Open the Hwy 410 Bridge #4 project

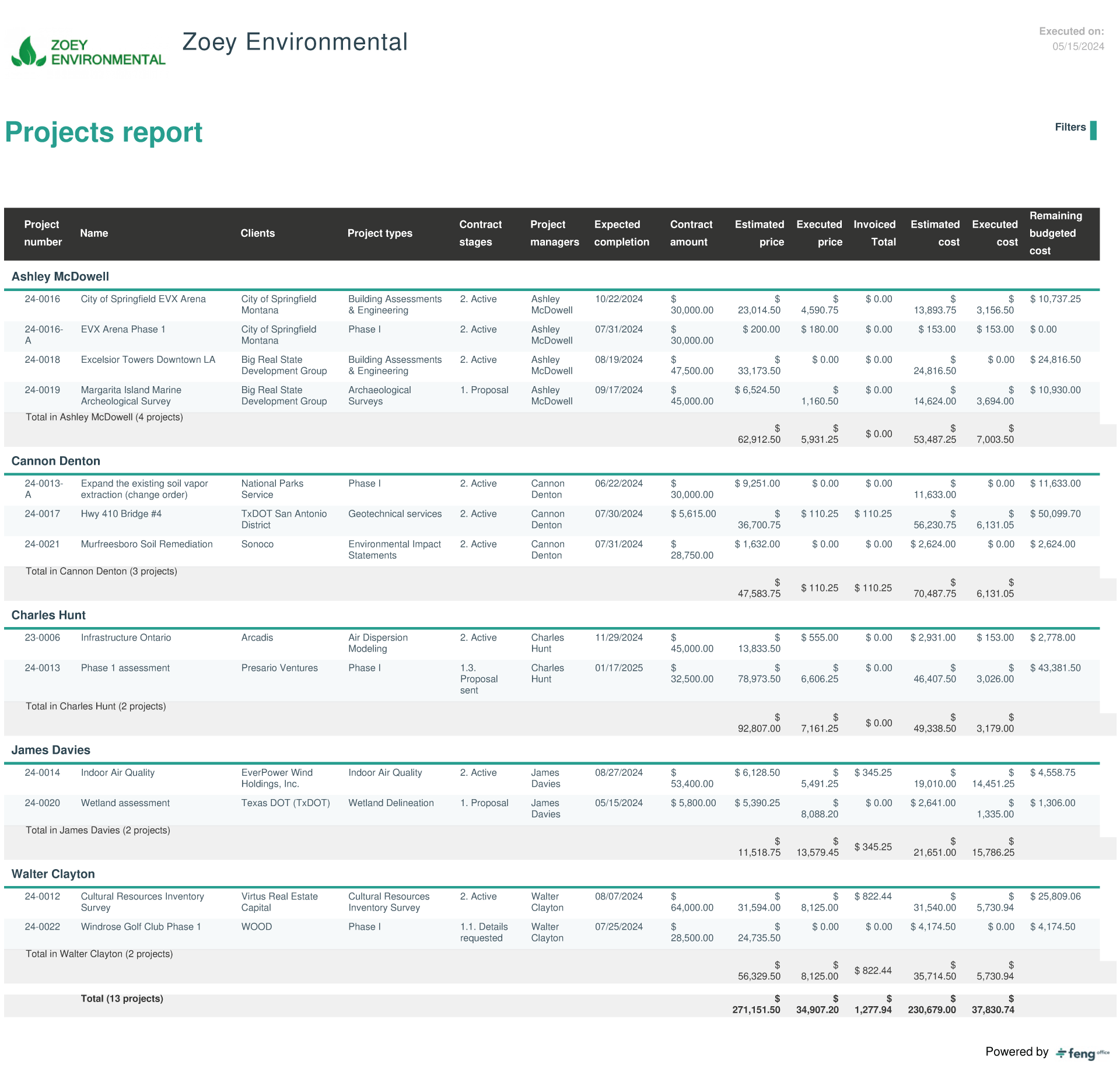click(x=121, y=514)
